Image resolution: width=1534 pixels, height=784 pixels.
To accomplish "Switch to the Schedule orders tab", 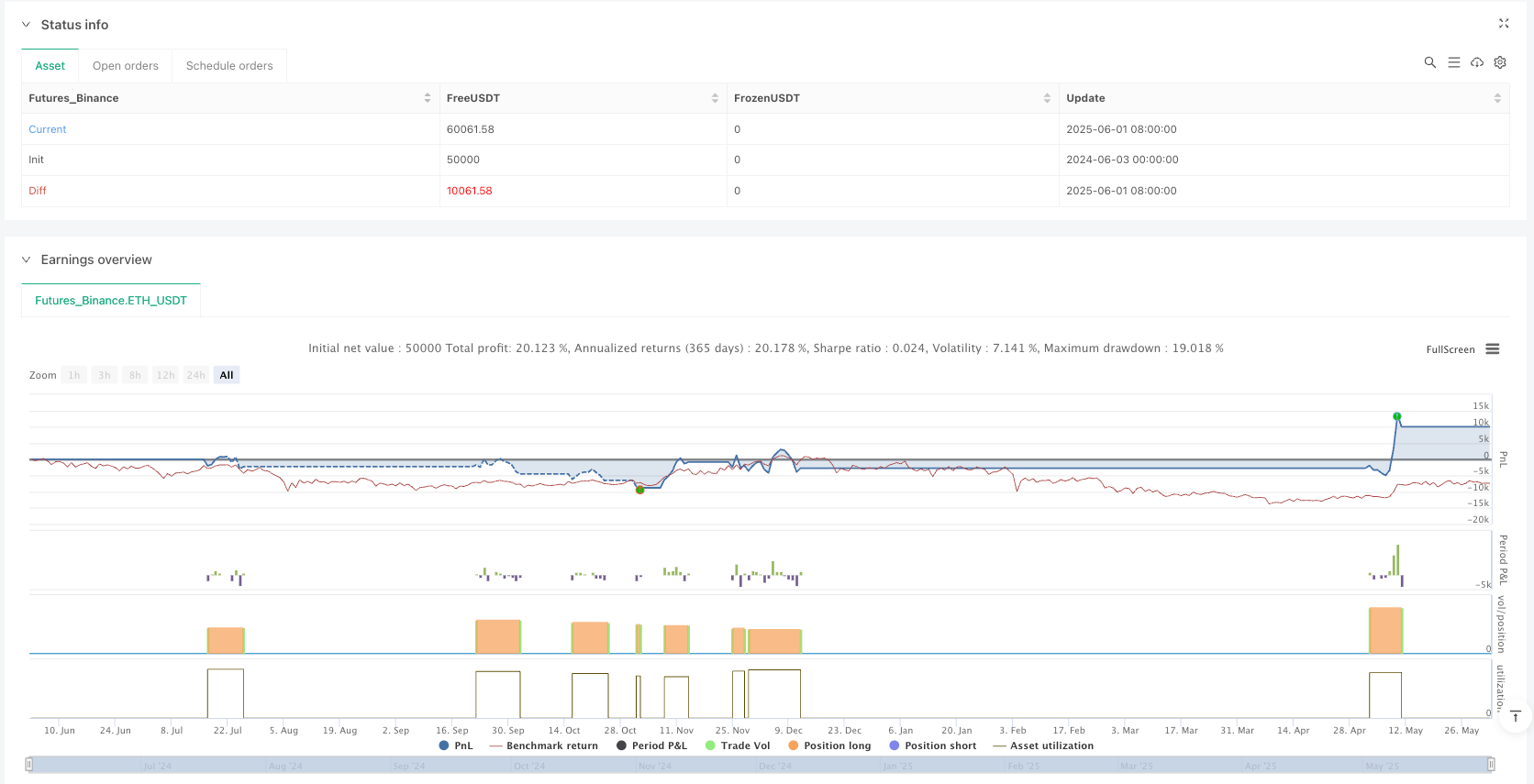I will [x=229, y=66].
